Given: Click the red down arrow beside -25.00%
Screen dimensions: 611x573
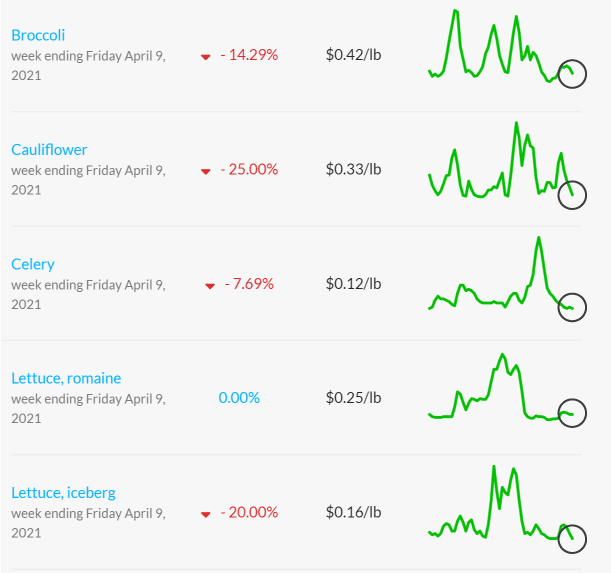Looking at the screenshot, I should pos(205,172).
